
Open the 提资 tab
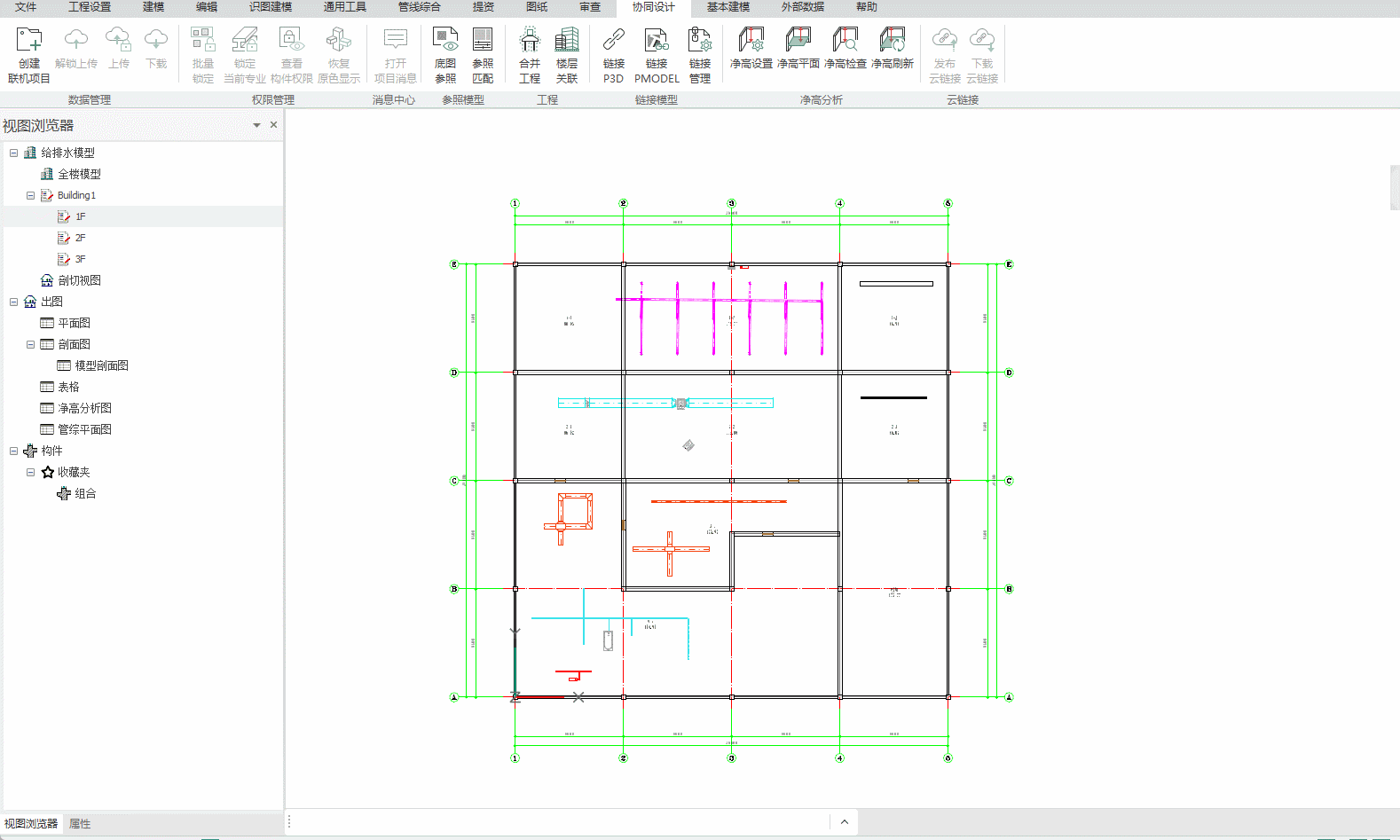(x=484, y=7)
